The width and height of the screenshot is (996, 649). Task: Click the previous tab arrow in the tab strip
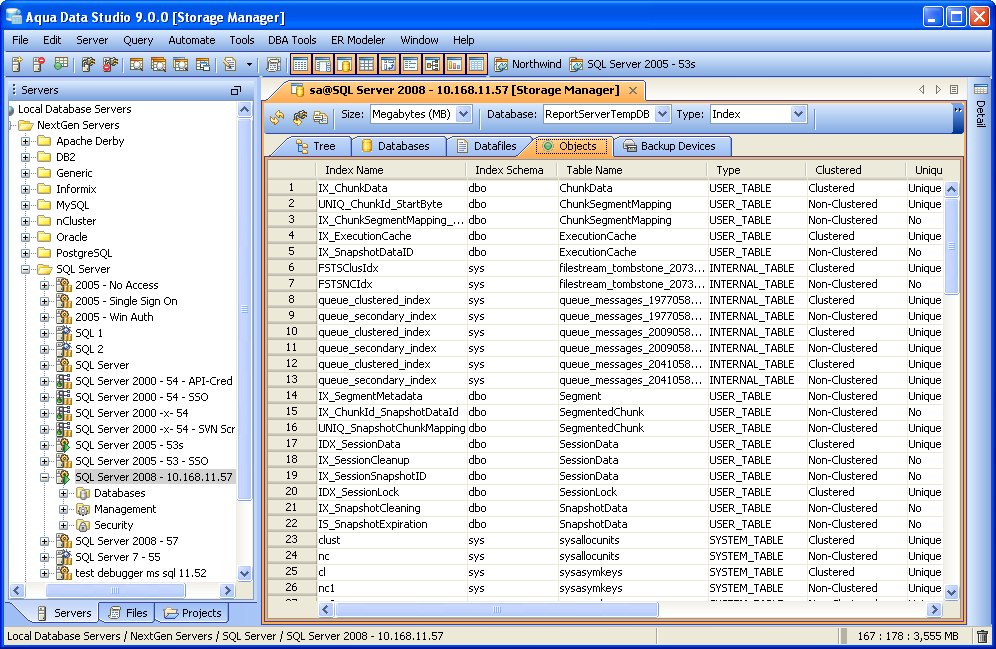[921, 90]
